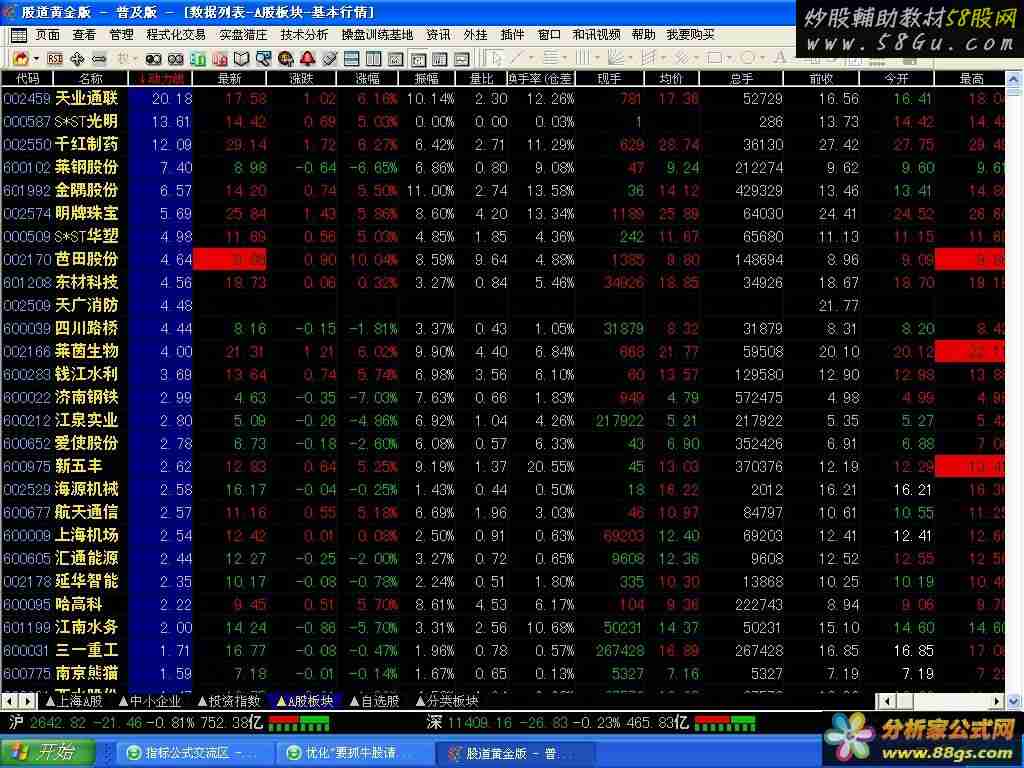Switch to the 投资指数 tab
The image size is (1024, 768).
(x=229, y=701)
